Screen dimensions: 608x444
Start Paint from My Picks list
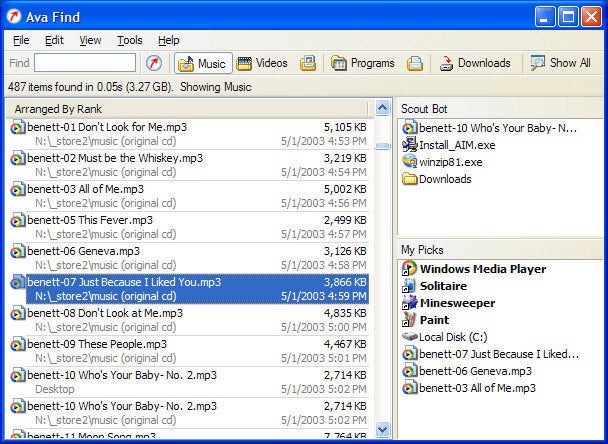pyautogui.click(x=434, y=320)
